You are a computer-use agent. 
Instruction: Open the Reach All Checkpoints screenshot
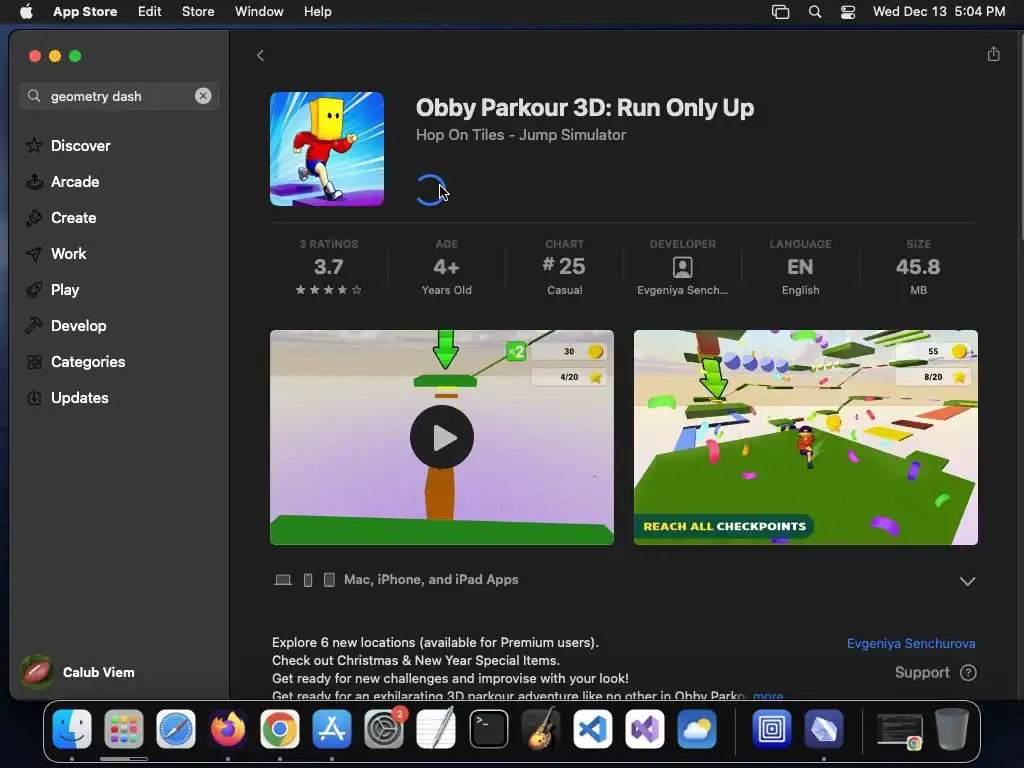click(805, 437)
